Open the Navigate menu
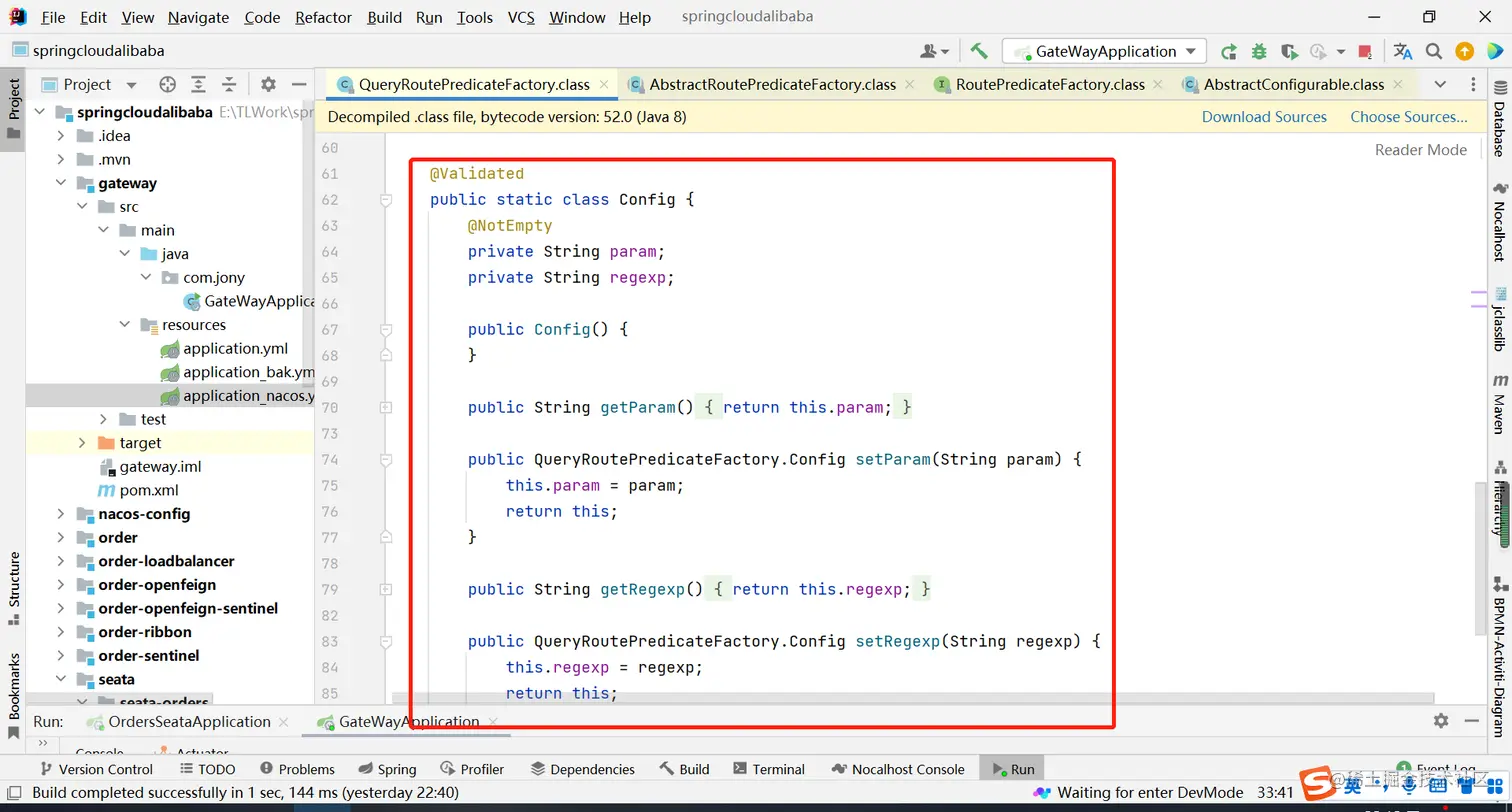Image resolution: width=1512 pixels, height=812 pixels. tap(198, 17)
